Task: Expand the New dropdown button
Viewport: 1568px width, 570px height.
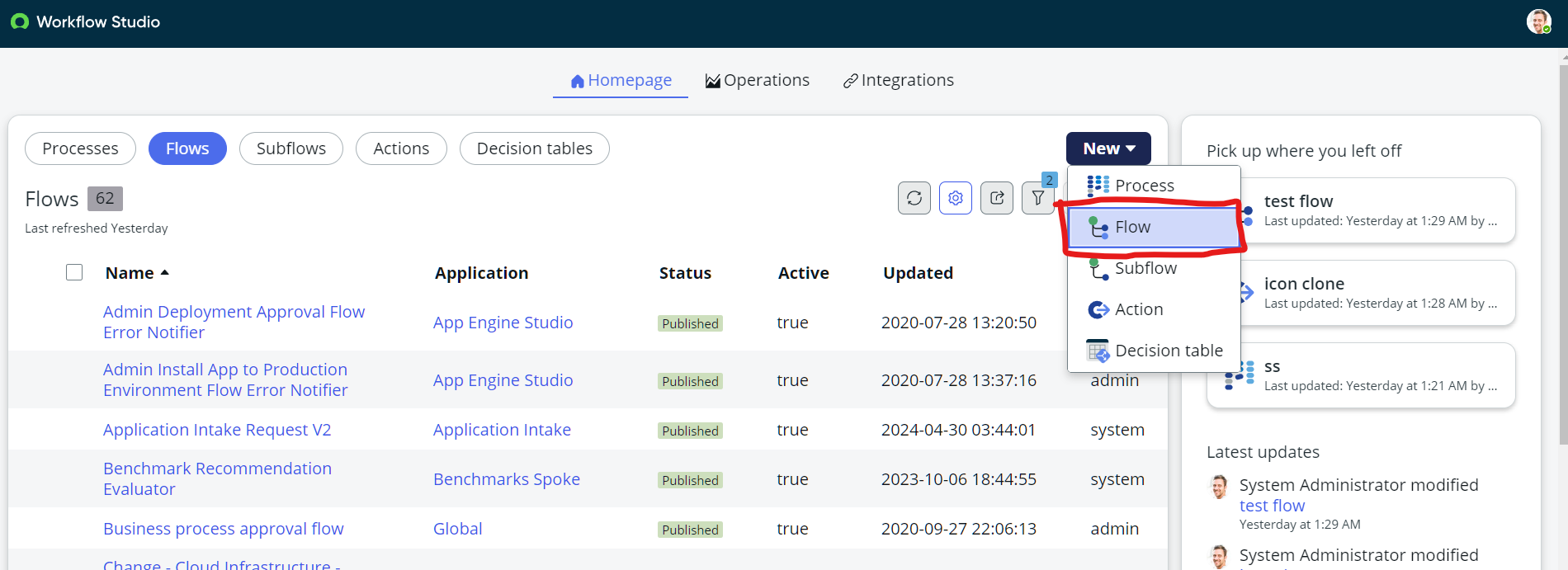Action: pos(1108,148)
